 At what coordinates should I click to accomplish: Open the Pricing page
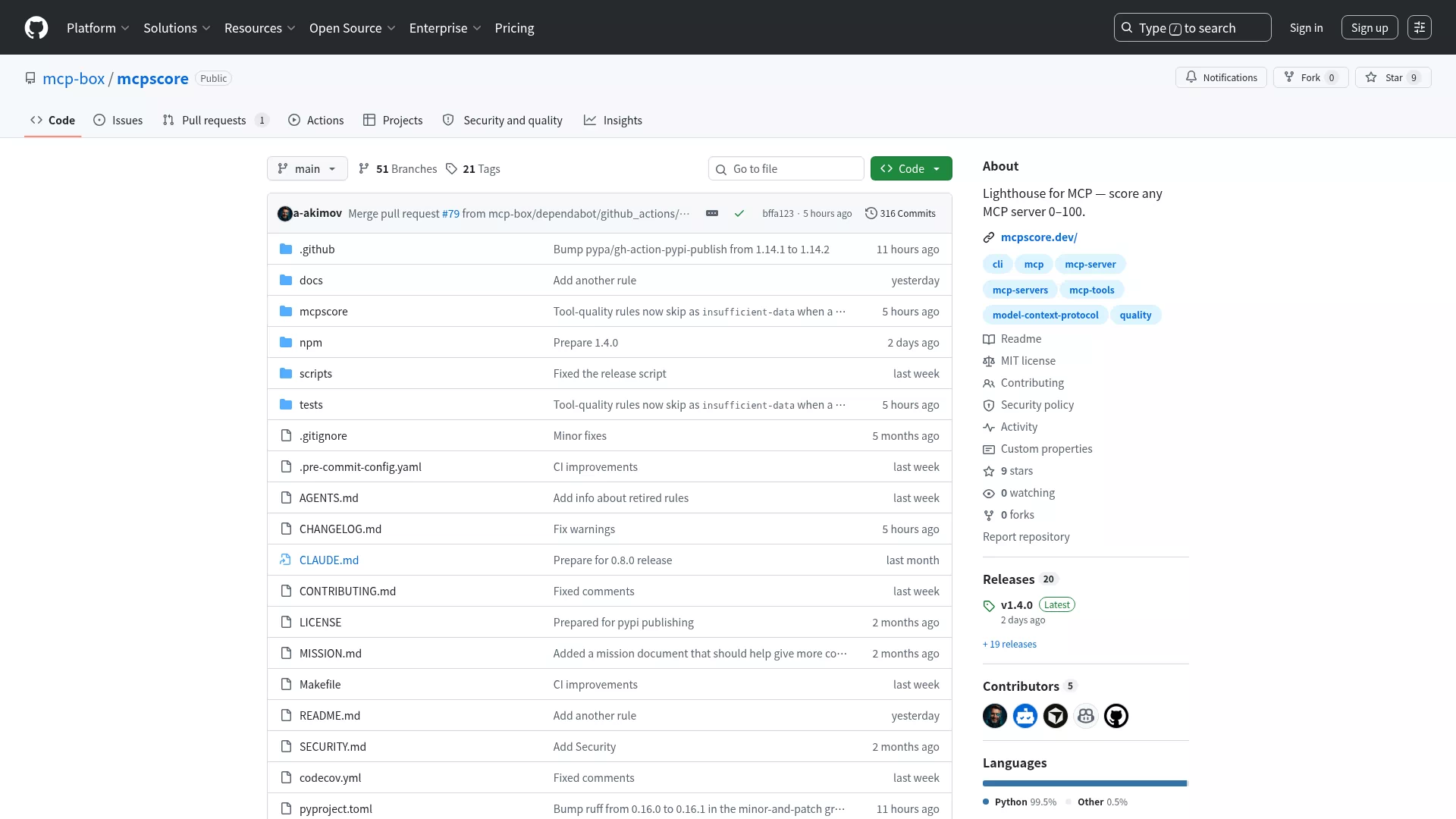514,28
